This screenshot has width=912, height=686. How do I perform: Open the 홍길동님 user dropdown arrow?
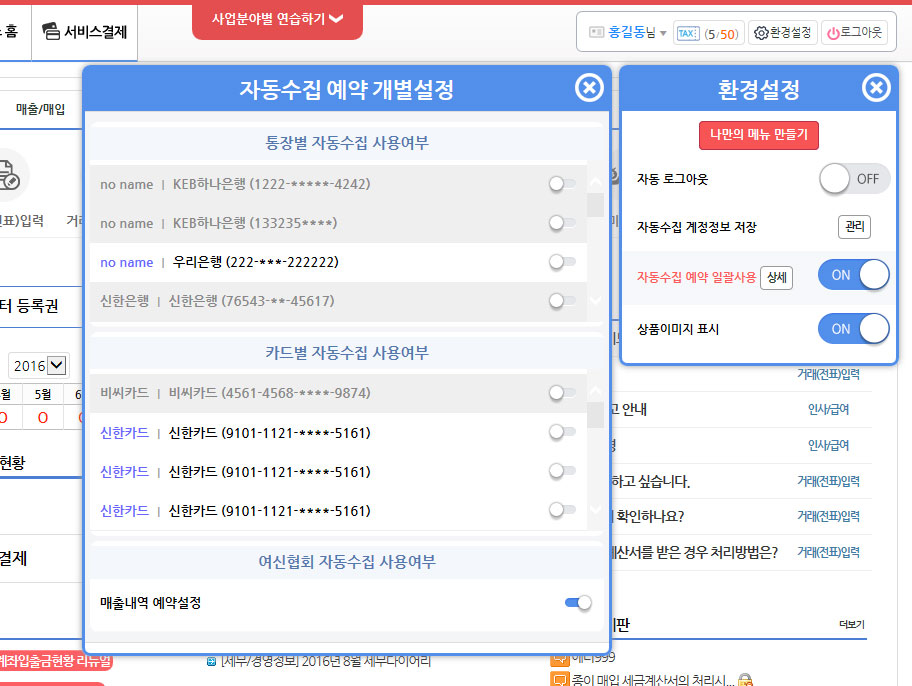tap(663, 33)
